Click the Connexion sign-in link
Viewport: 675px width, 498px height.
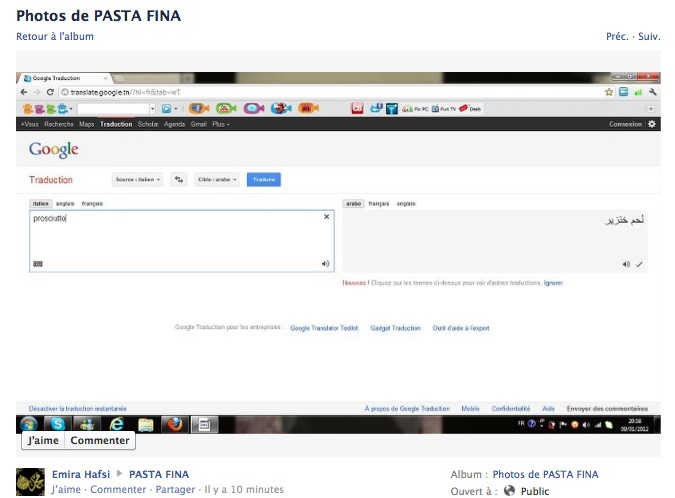click(625, 124)
